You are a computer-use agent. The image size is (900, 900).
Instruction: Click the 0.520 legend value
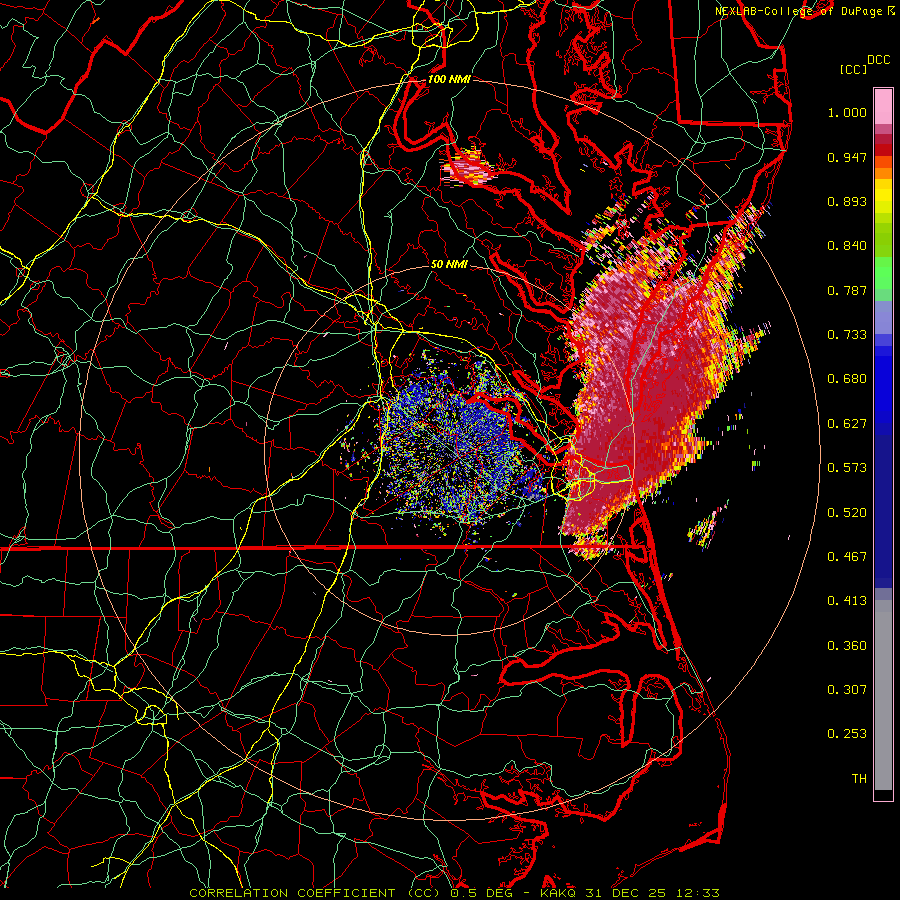click(847, 513)
